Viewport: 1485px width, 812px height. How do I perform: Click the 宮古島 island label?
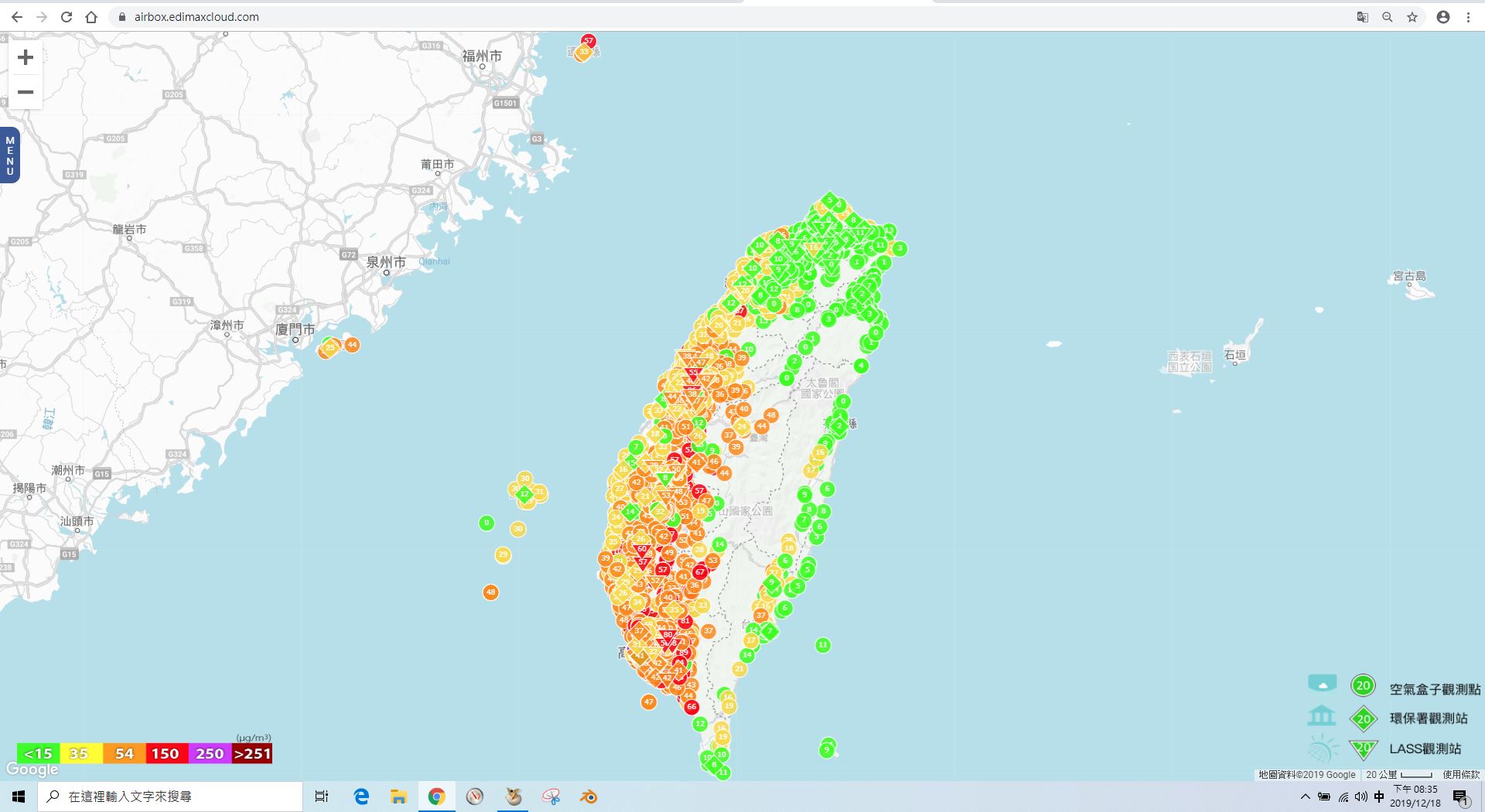pyautogui.click(x=1409, y=276)
